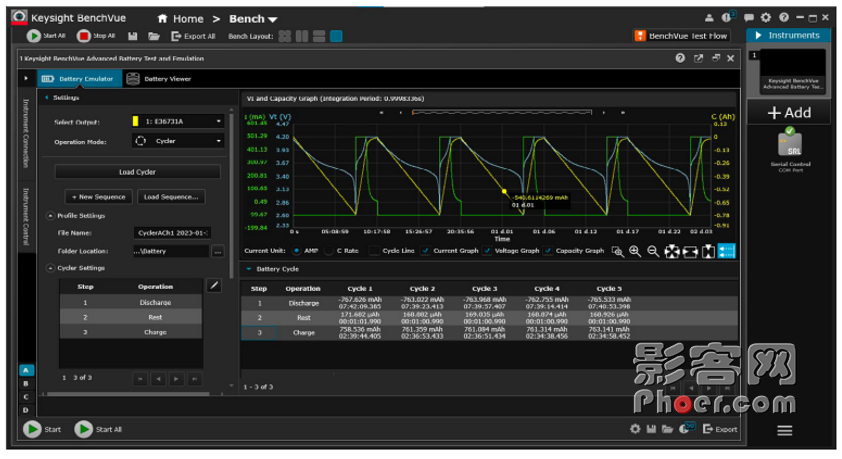Click the horizontal autoscale graph icon

click(x=690, y=251)
